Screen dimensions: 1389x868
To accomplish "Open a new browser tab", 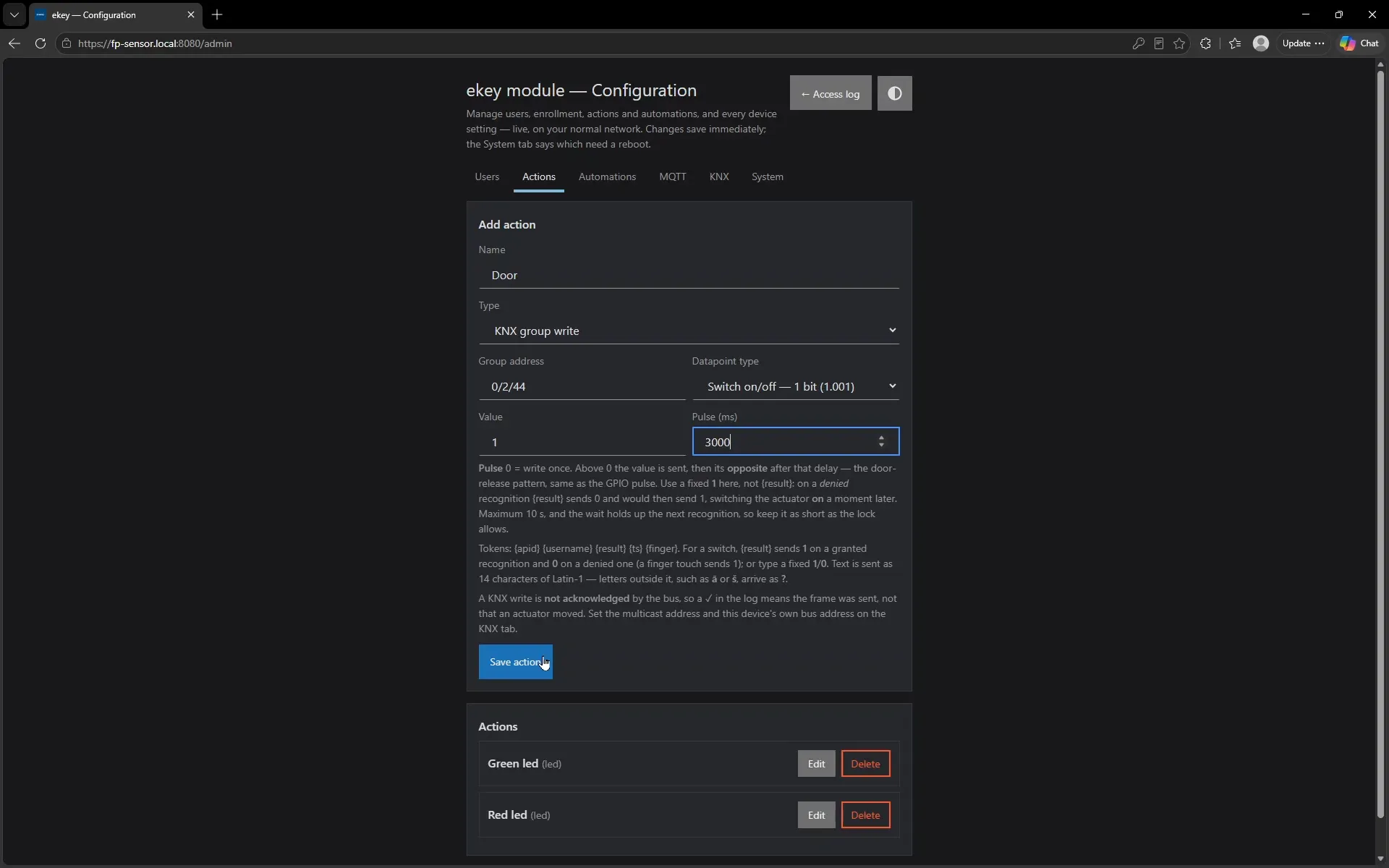I will point(217,14).
